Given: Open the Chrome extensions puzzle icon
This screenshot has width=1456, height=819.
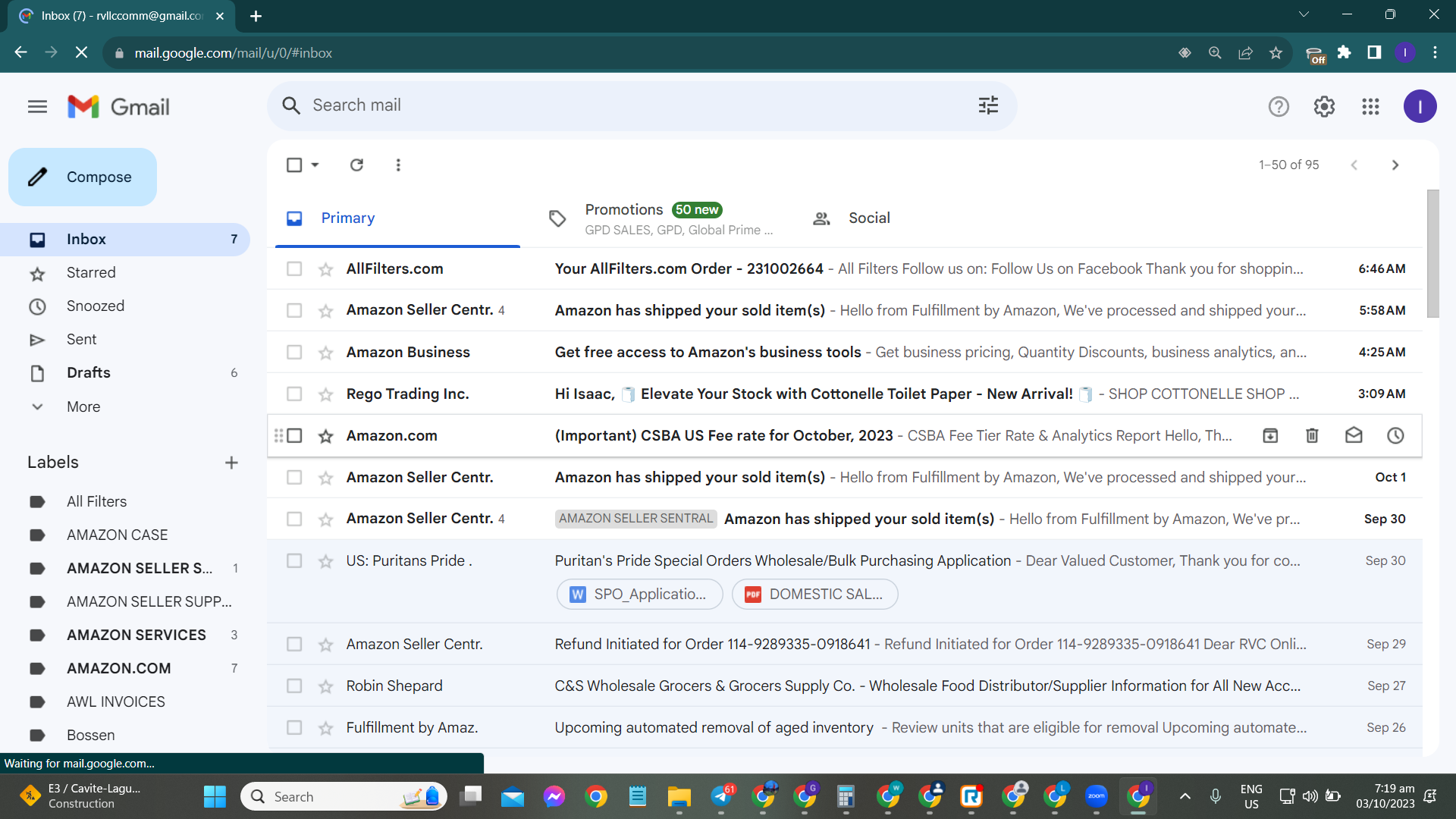Looking at the screenshot, I should [1344, 52].
